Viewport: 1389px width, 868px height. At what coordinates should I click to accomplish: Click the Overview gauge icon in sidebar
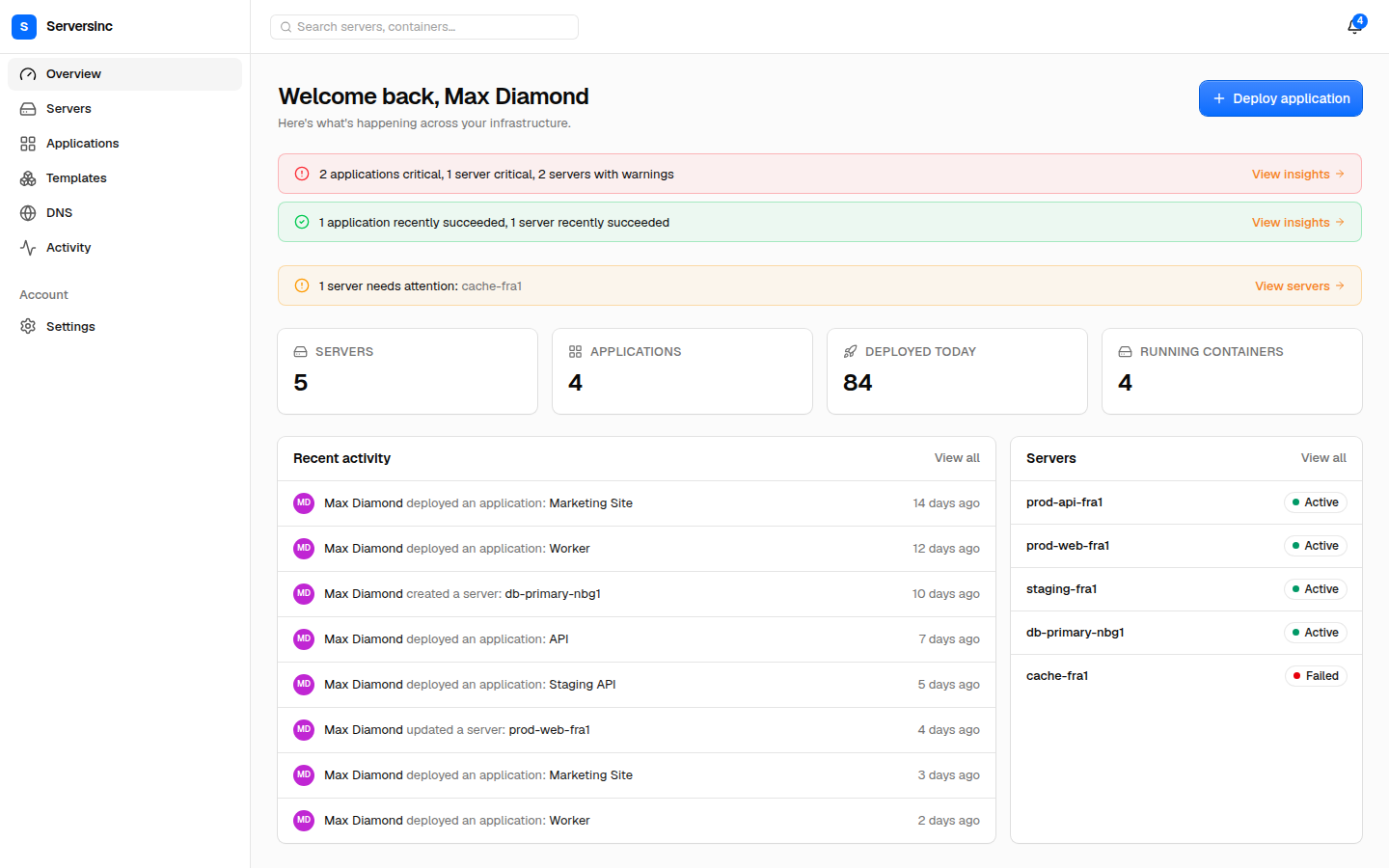[x=28, y=74]
